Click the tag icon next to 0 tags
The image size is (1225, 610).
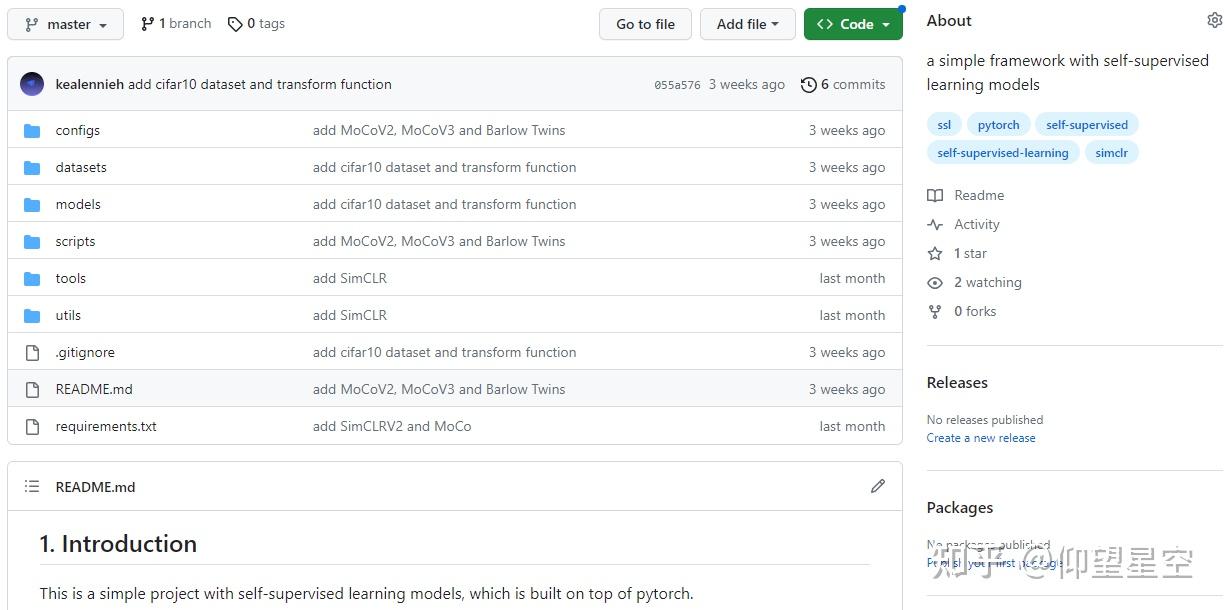[235, 24]
